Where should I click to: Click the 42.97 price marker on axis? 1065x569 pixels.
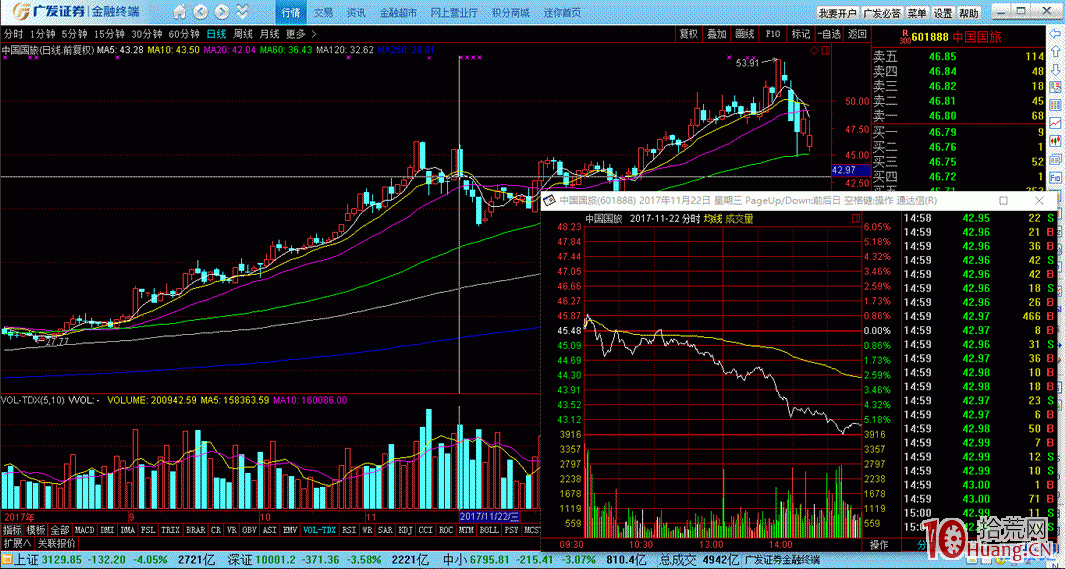coord(843,171)
